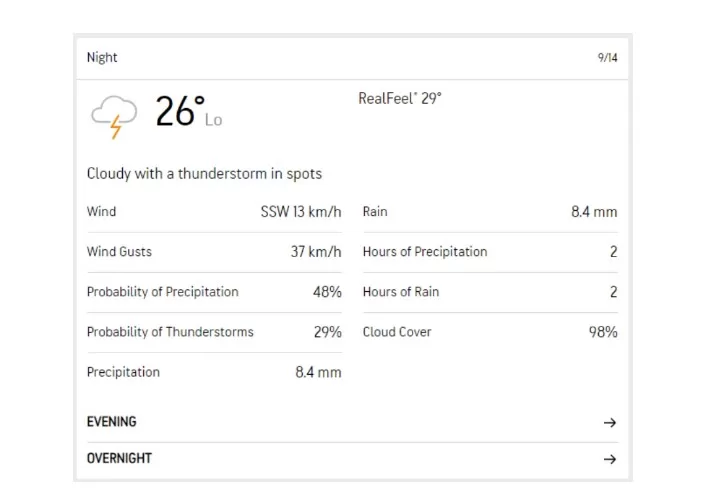Click the 26° low temperature reading
Viewport: 706px width, 497px height.
[180, 111]
